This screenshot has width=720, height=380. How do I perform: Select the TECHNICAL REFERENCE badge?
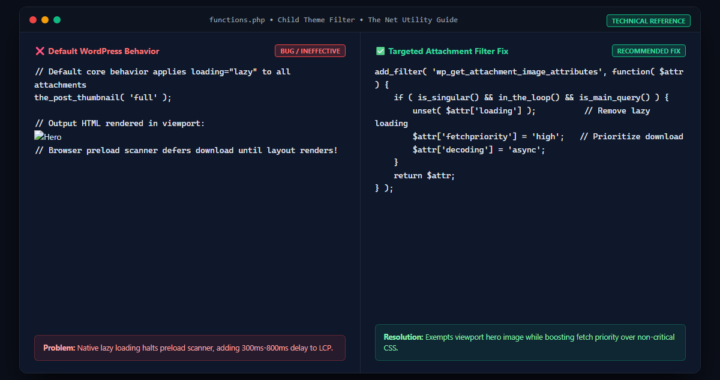pos(648,21)
